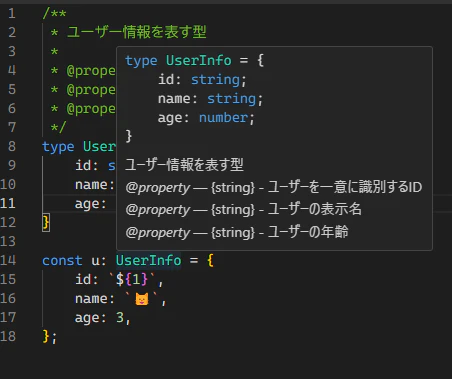Click the comment opener /** on line 1

(54, 13)
